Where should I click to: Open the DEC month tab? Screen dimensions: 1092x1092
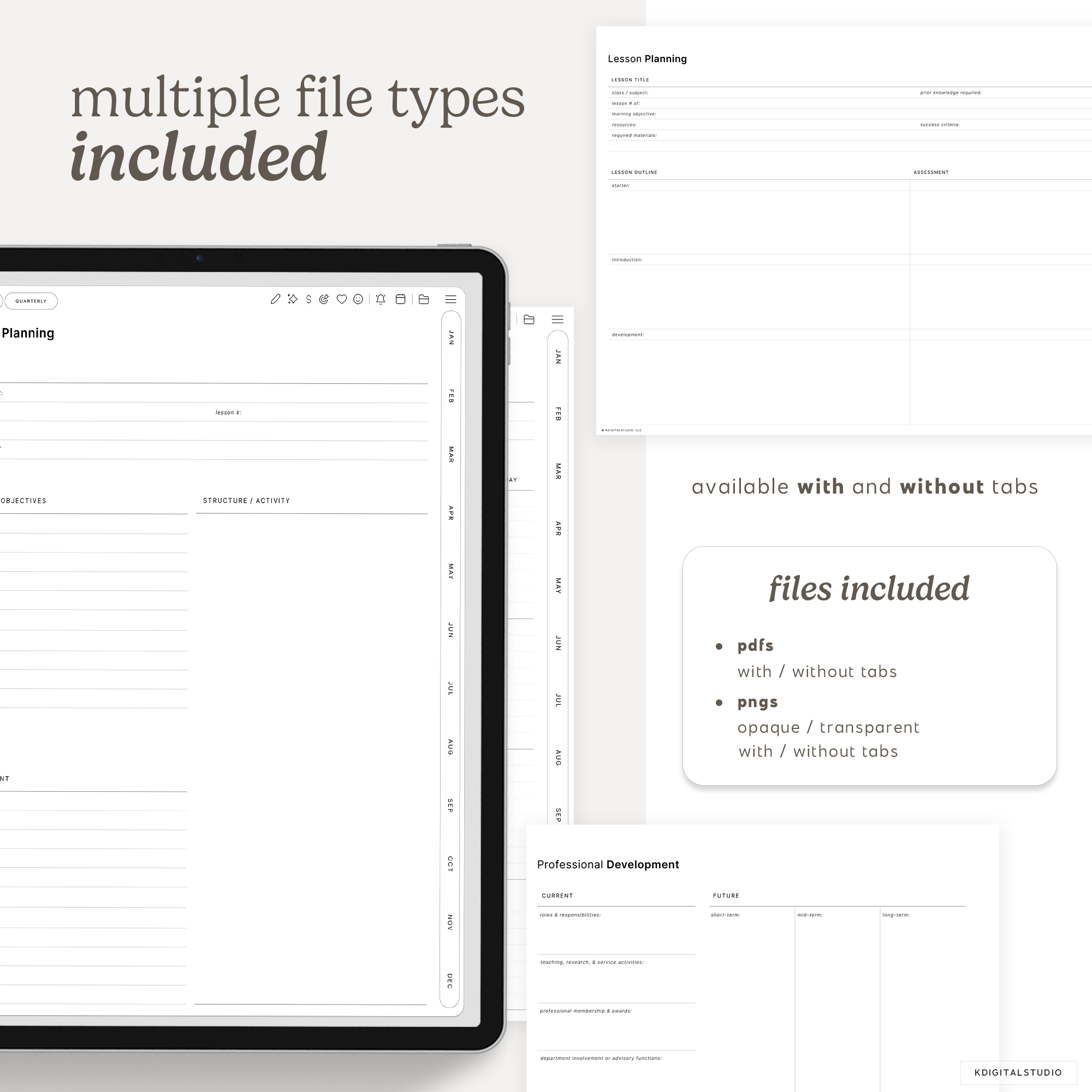[x=449, y=982]
